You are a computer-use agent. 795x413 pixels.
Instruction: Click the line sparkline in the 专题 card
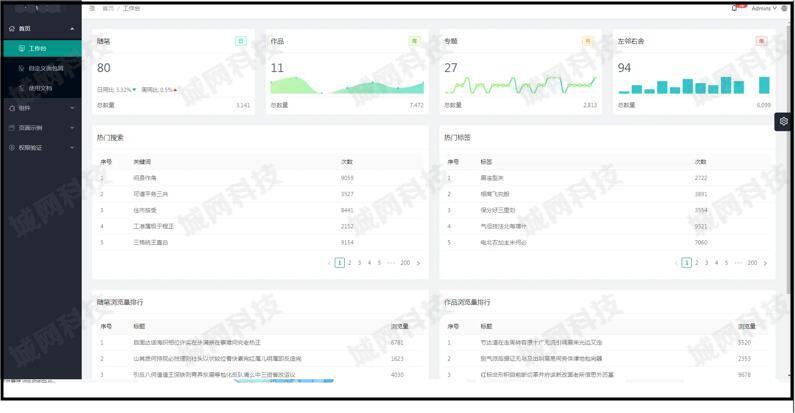521,85
